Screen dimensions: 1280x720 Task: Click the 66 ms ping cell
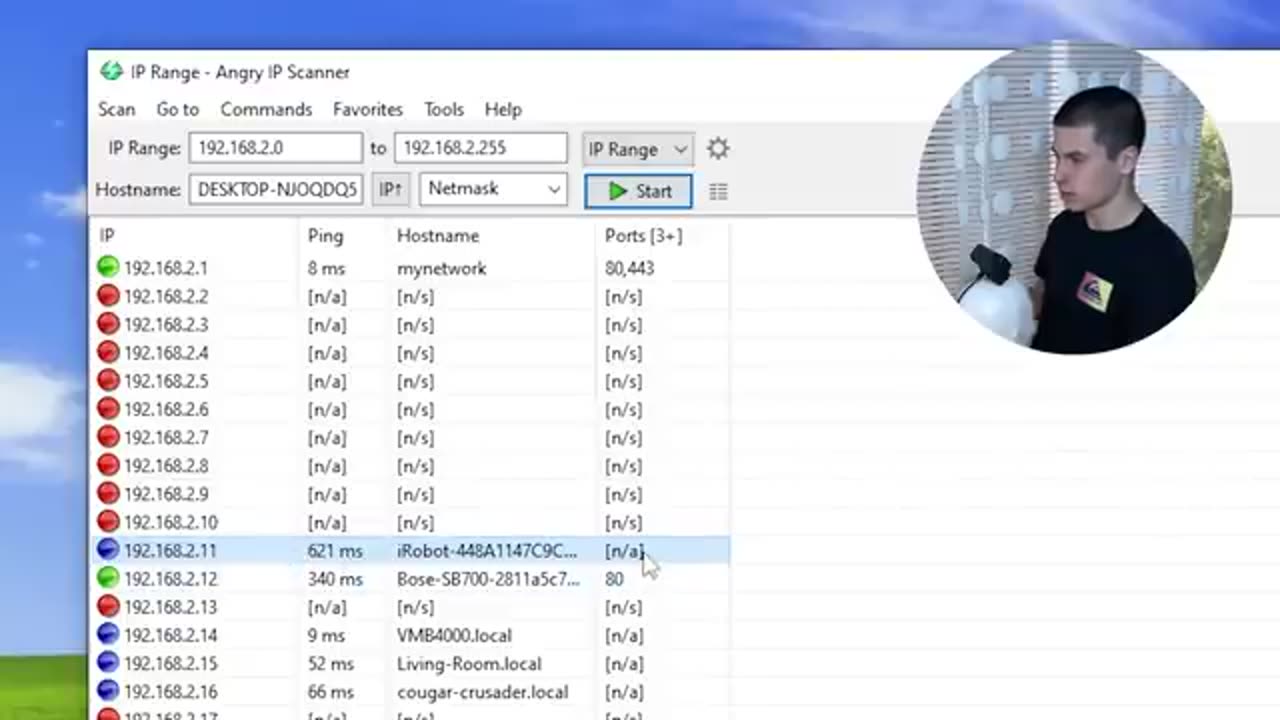click(331, 691)
